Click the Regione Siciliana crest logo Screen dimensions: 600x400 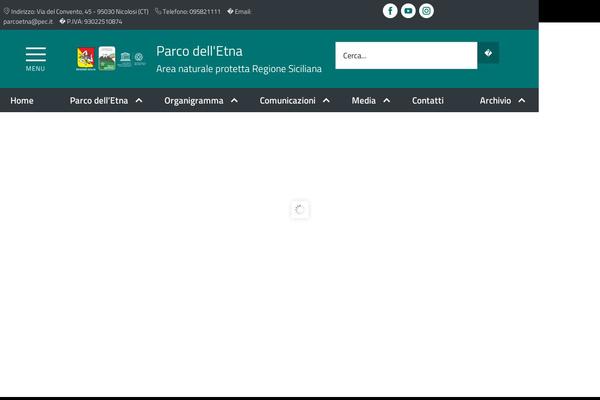pyautogui.click(x=86, y=59)
